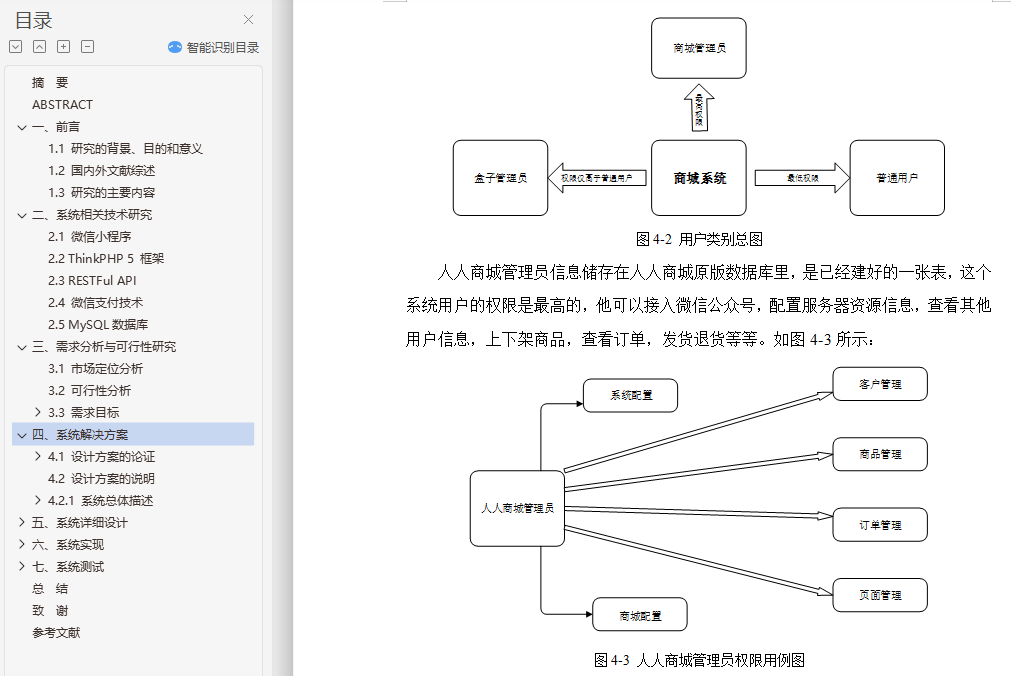Screen dimensions: 1011x676
Task: Expand the 六、系统实现 section
Action: click(x=22, y=544)
